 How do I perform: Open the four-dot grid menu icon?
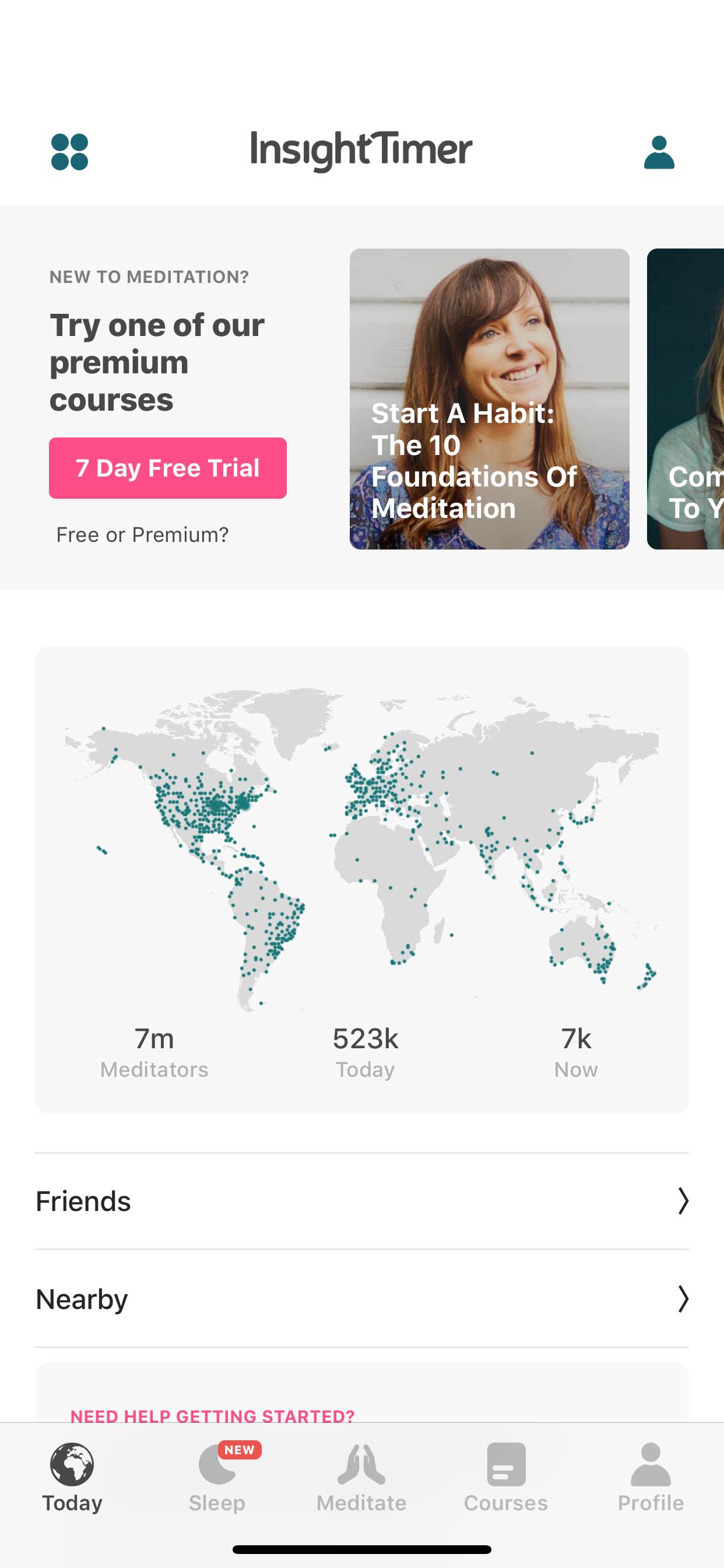[x=69, y=152]
